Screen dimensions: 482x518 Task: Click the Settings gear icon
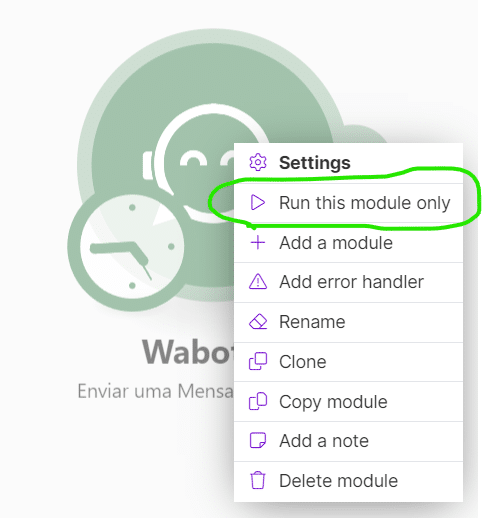[x=258, y=162]
